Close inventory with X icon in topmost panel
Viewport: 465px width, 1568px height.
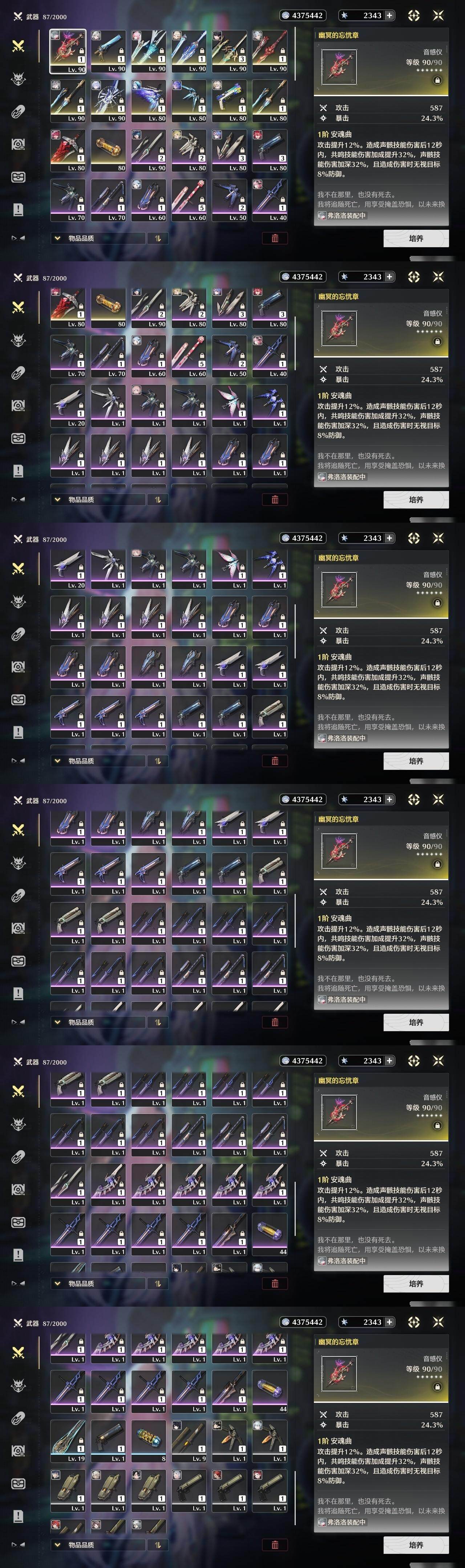pos(438,15)
